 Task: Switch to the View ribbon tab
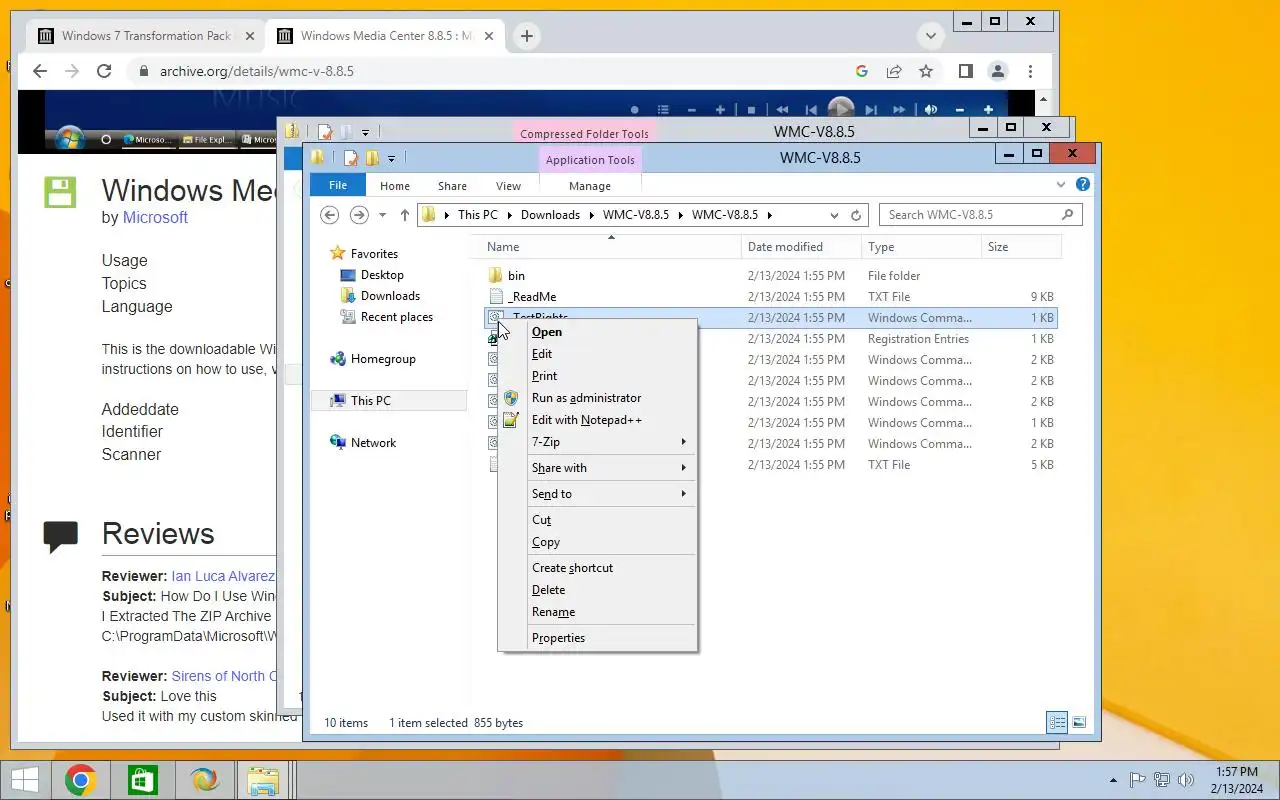pos(508,186)
